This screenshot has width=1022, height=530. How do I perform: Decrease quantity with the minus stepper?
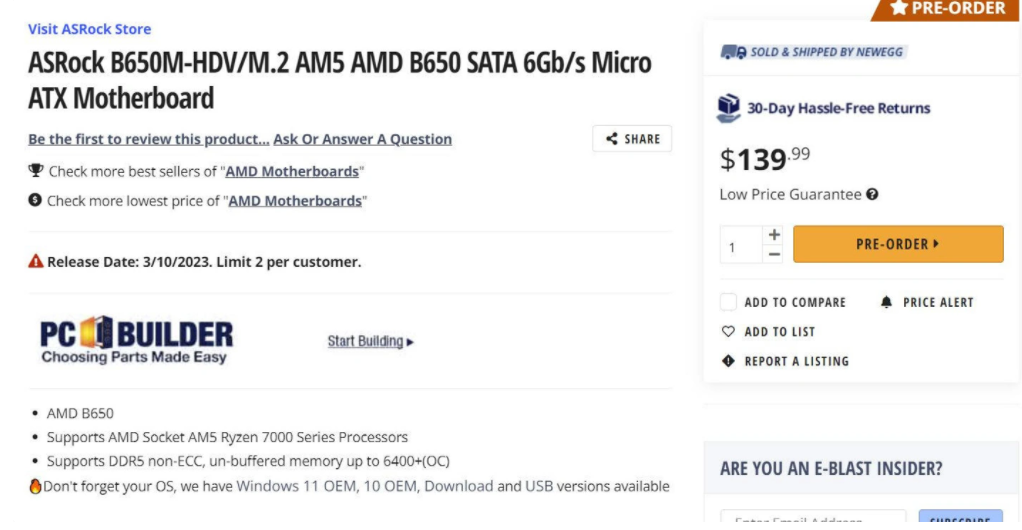pyautogui.click(x=773, y=254)
